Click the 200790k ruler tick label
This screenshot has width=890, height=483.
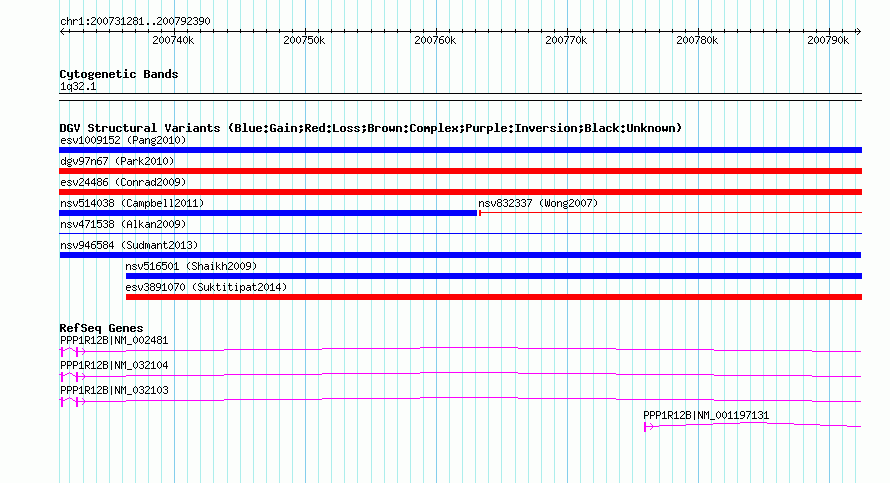tap(829, 40)
